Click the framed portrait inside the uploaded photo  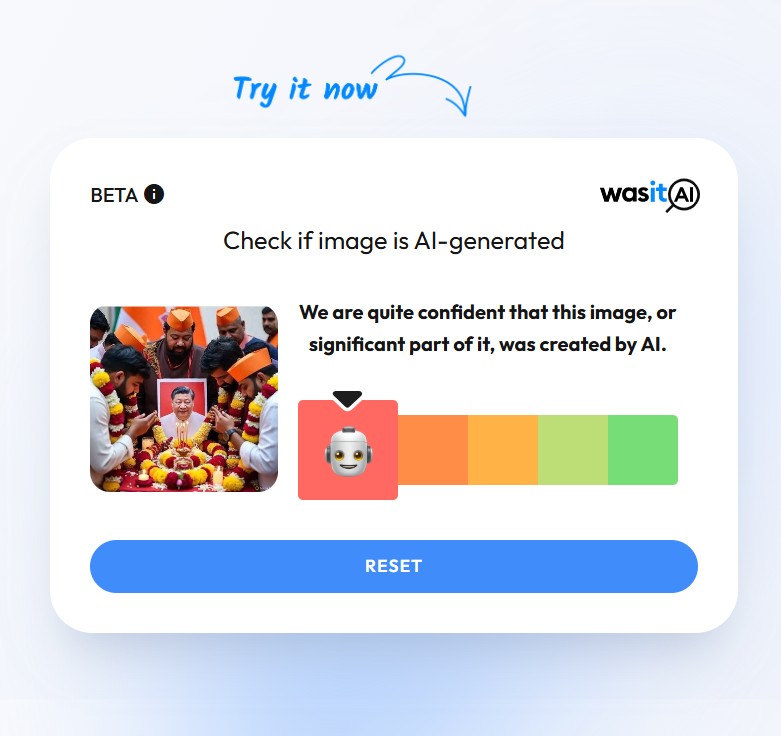pyautogui.click(x=182, y=406)
